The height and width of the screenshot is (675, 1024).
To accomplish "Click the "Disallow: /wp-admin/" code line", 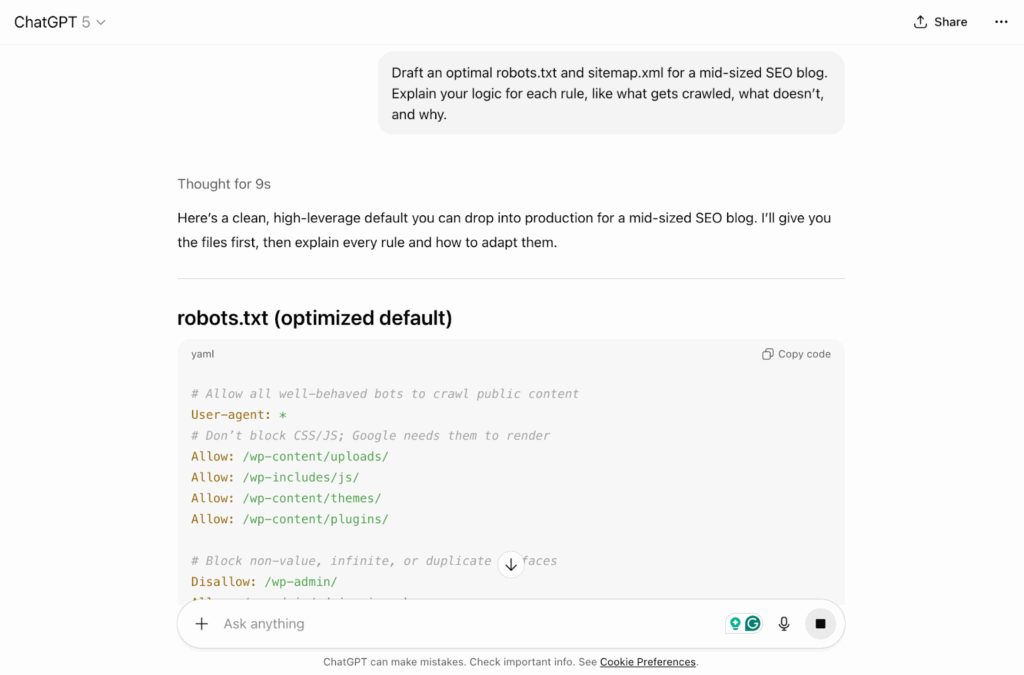I will 264,582.
